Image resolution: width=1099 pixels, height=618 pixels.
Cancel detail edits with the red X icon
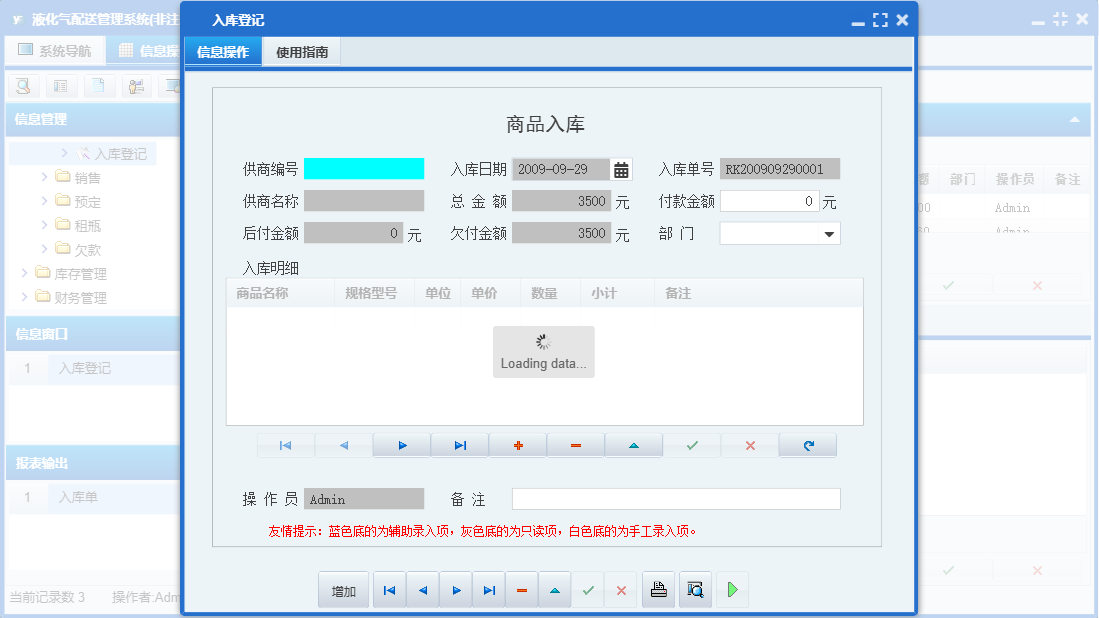750,445
